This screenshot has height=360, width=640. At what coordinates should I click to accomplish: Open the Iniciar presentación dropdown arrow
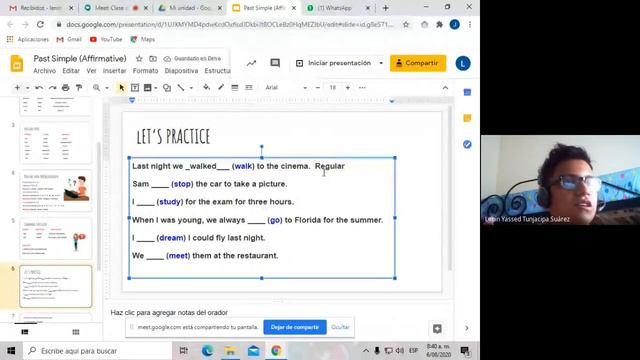(381, 63)
